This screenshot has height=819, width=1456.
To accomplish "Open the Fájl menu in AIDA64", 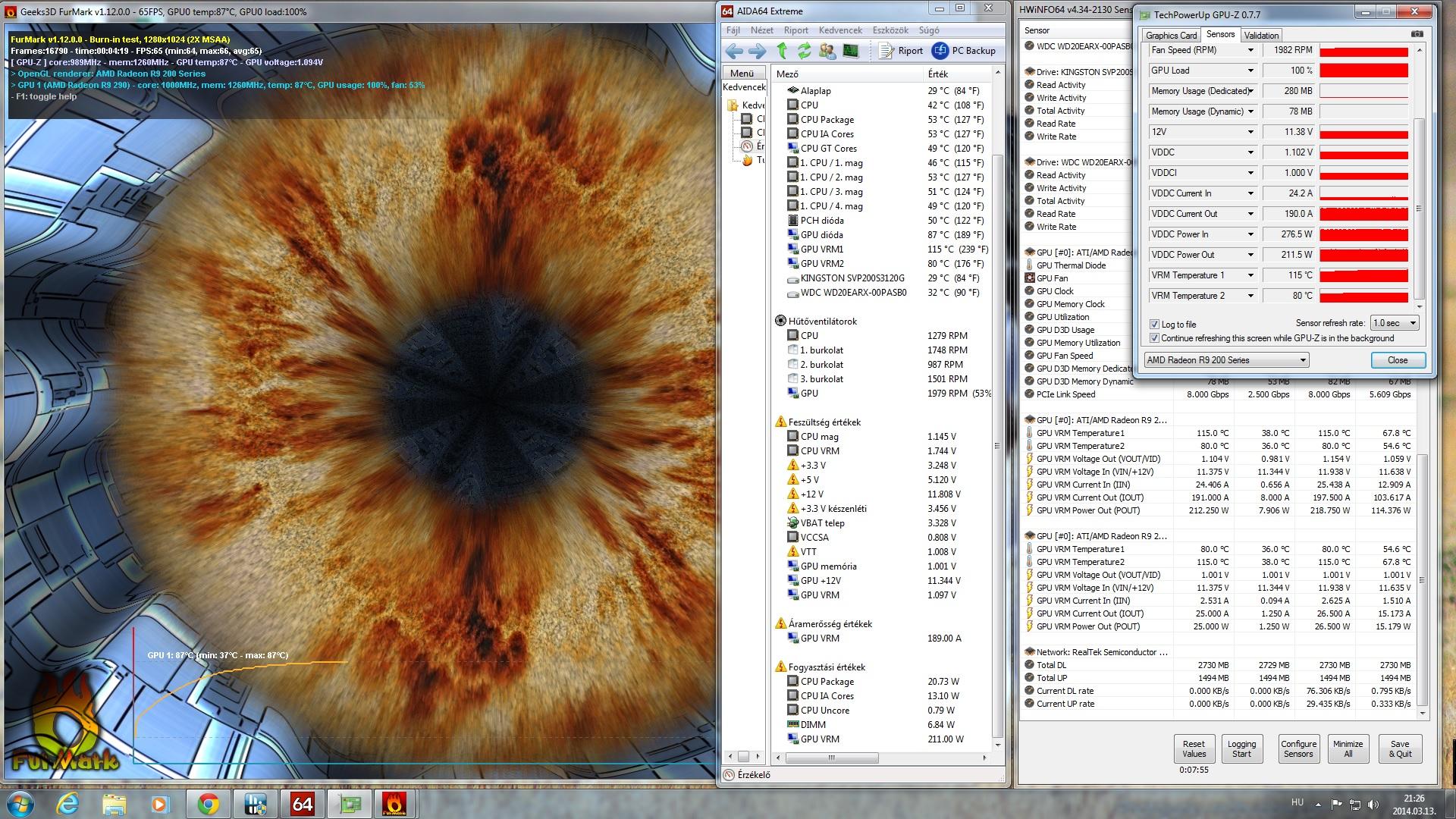I will click(733, 30).
